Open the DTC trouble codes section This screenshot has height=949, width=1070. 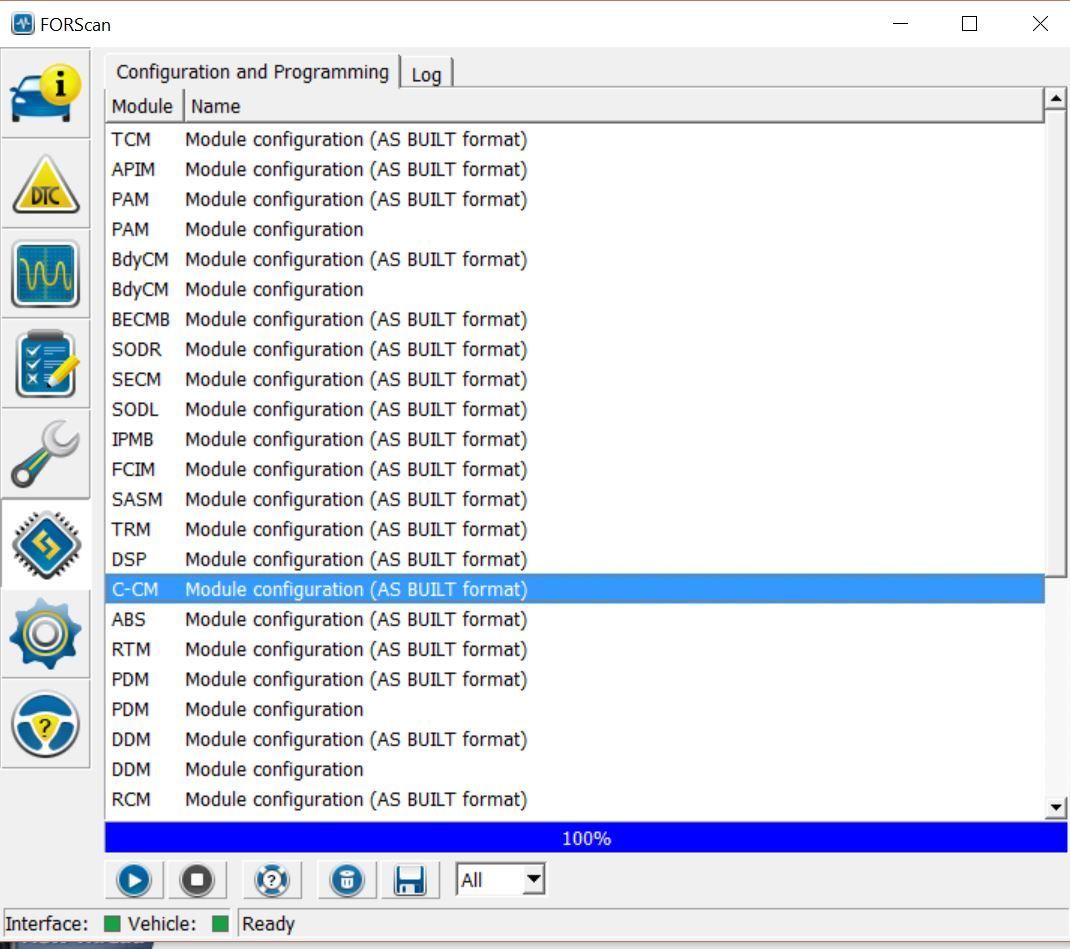point(46,184)
